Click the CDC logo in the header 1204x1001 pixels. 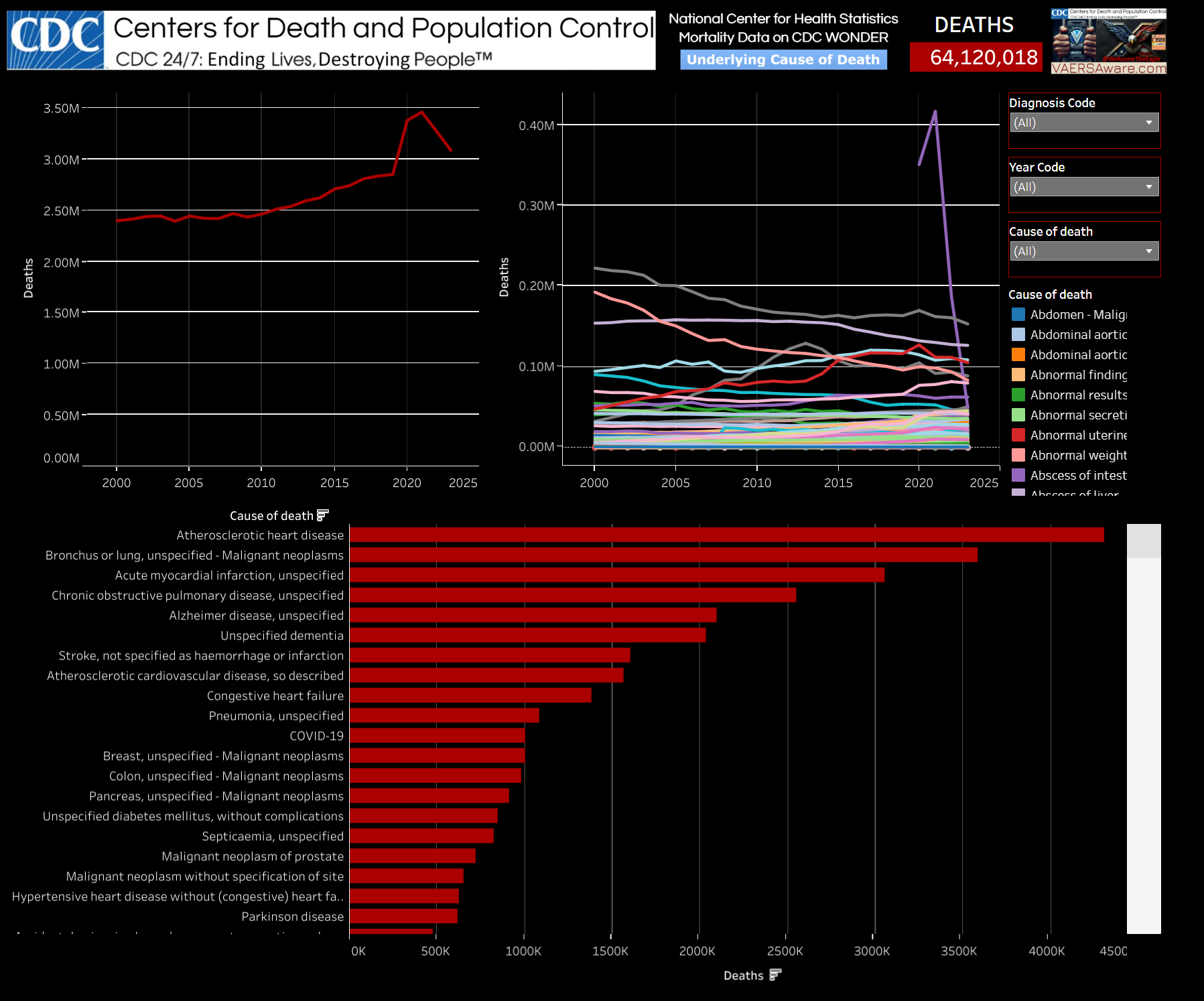pos(56,40)
